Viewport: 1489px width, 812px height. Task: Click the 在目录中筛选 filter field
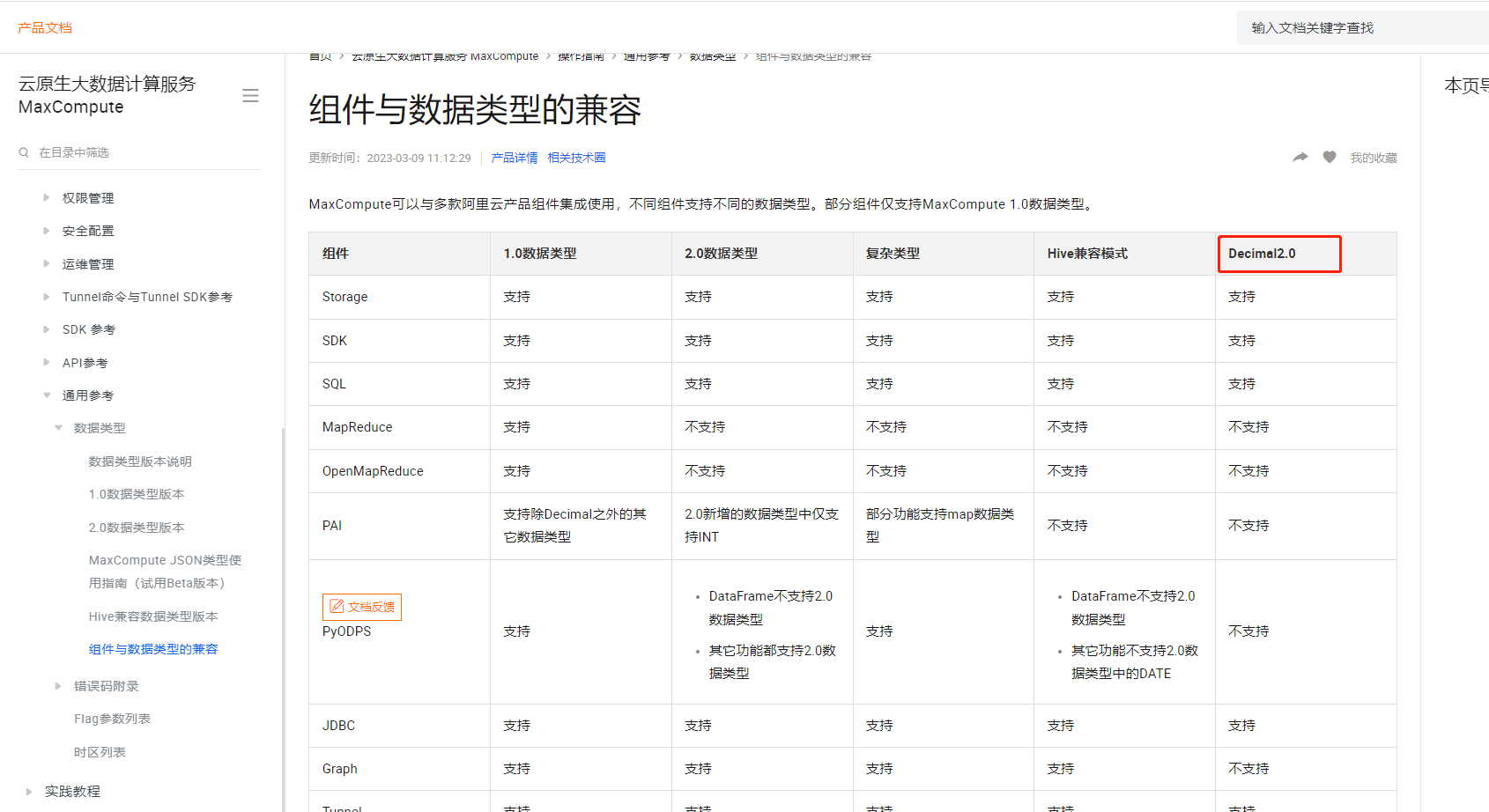point(141,152)
